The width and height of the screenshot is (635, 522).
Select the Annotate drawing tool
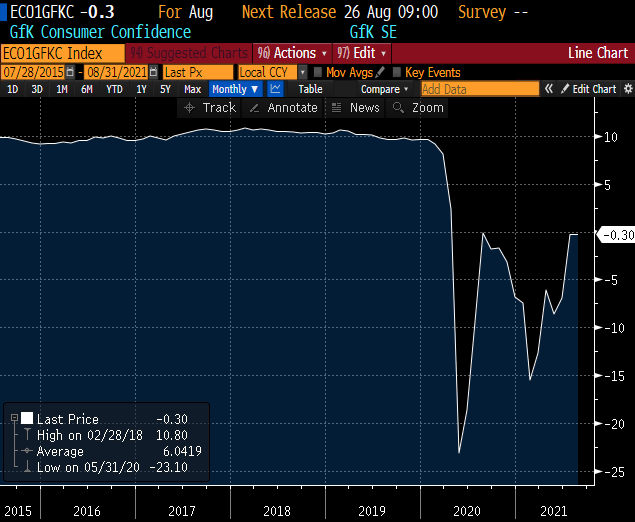click(283, 107)
